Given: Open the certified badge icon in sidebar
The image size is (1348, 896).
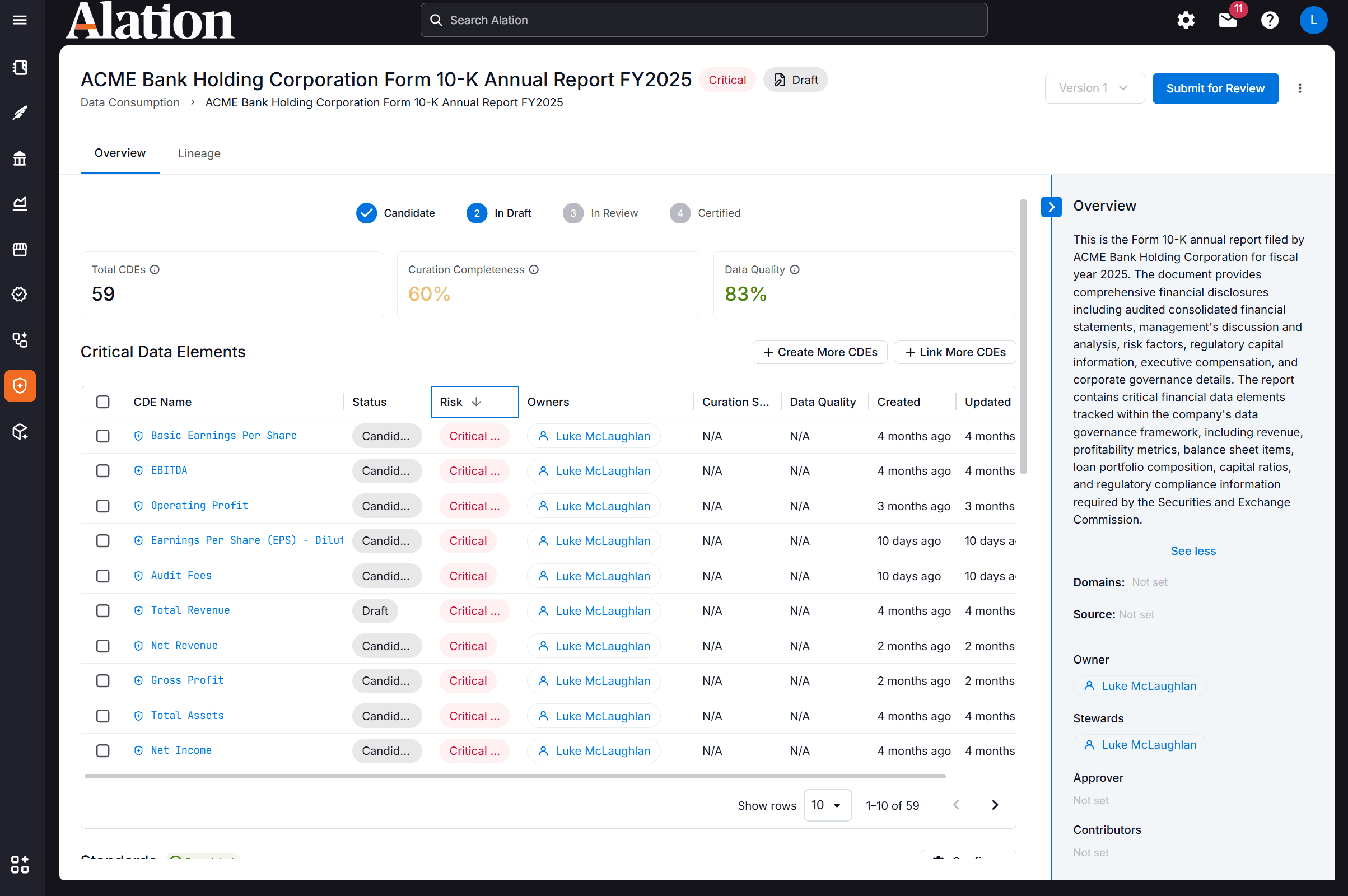Looking at the screenshot, I should point(20,295).
